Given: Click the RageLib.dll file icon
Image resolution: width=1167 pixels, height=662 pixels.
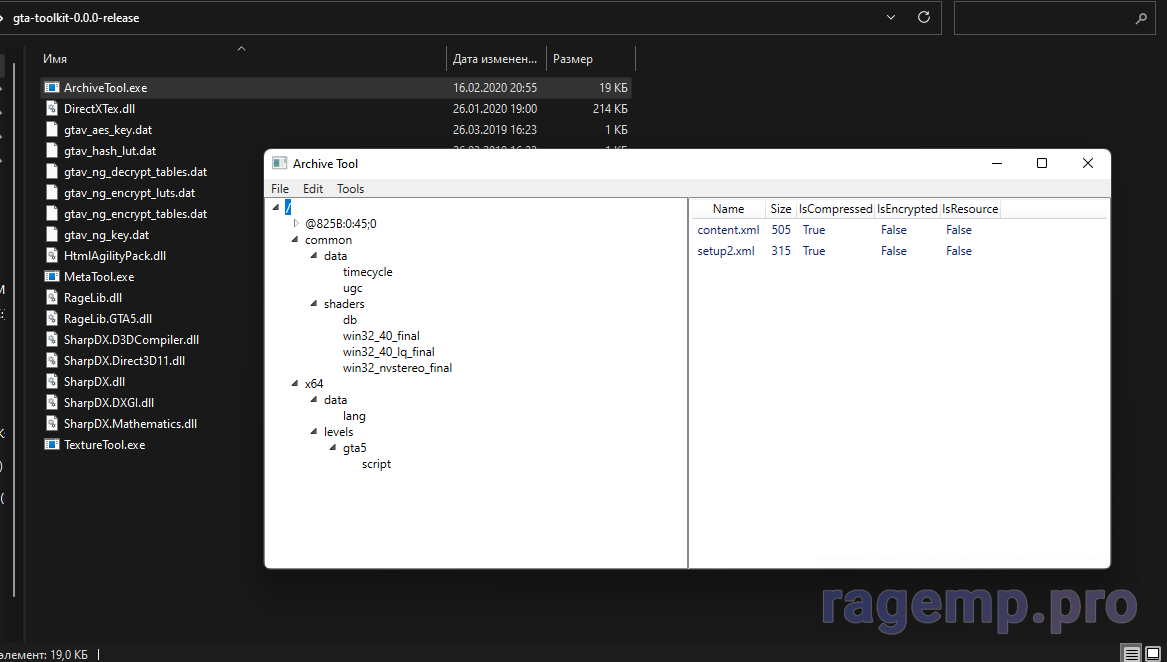Looking at the screenshot, I should click(52, 298).
